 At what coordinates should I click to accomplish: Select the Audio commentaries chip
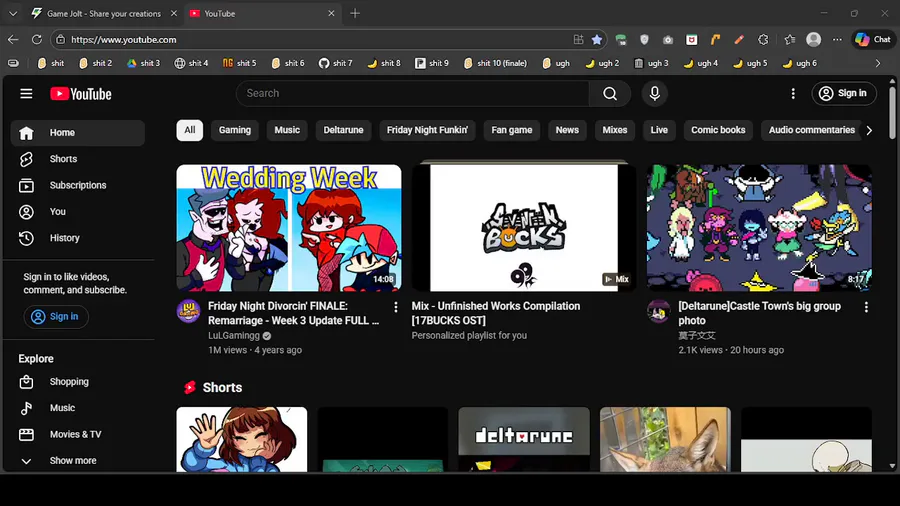point(812,130)
